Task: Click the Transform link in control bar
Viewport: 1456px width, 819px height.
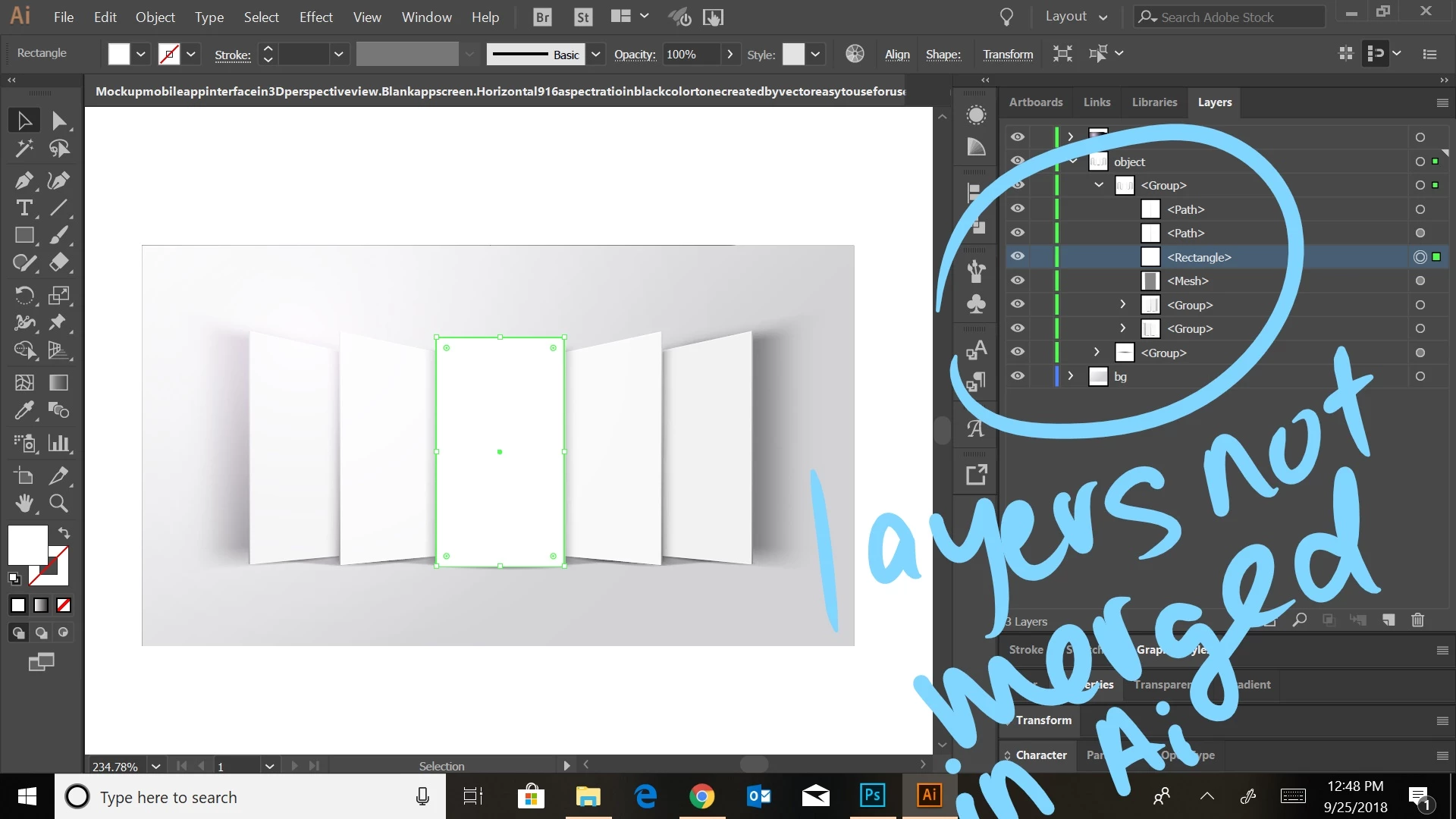Action: 1008,55
